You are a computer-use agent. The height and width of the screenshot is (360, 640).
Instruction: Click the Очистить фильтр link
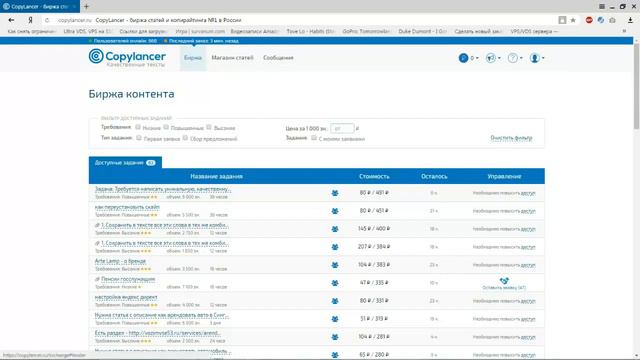coord(511,138)
